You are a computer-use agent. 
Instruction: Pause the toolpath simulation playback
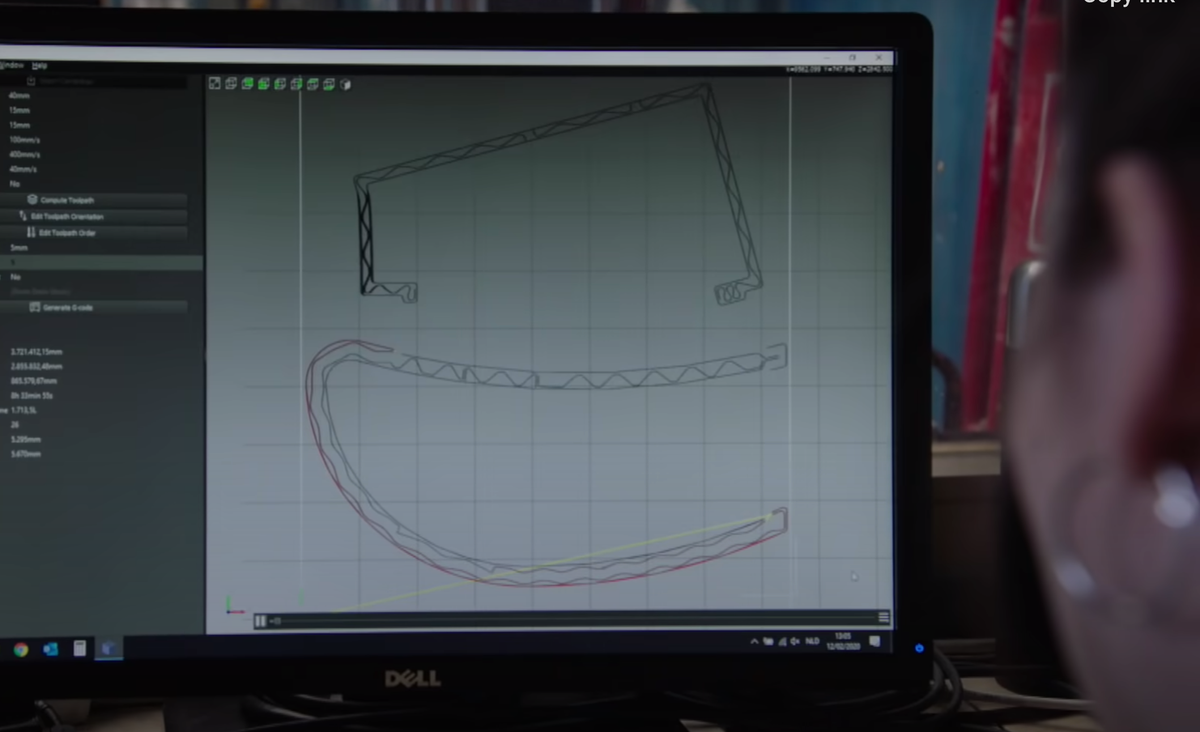click(x=261, y=621)
